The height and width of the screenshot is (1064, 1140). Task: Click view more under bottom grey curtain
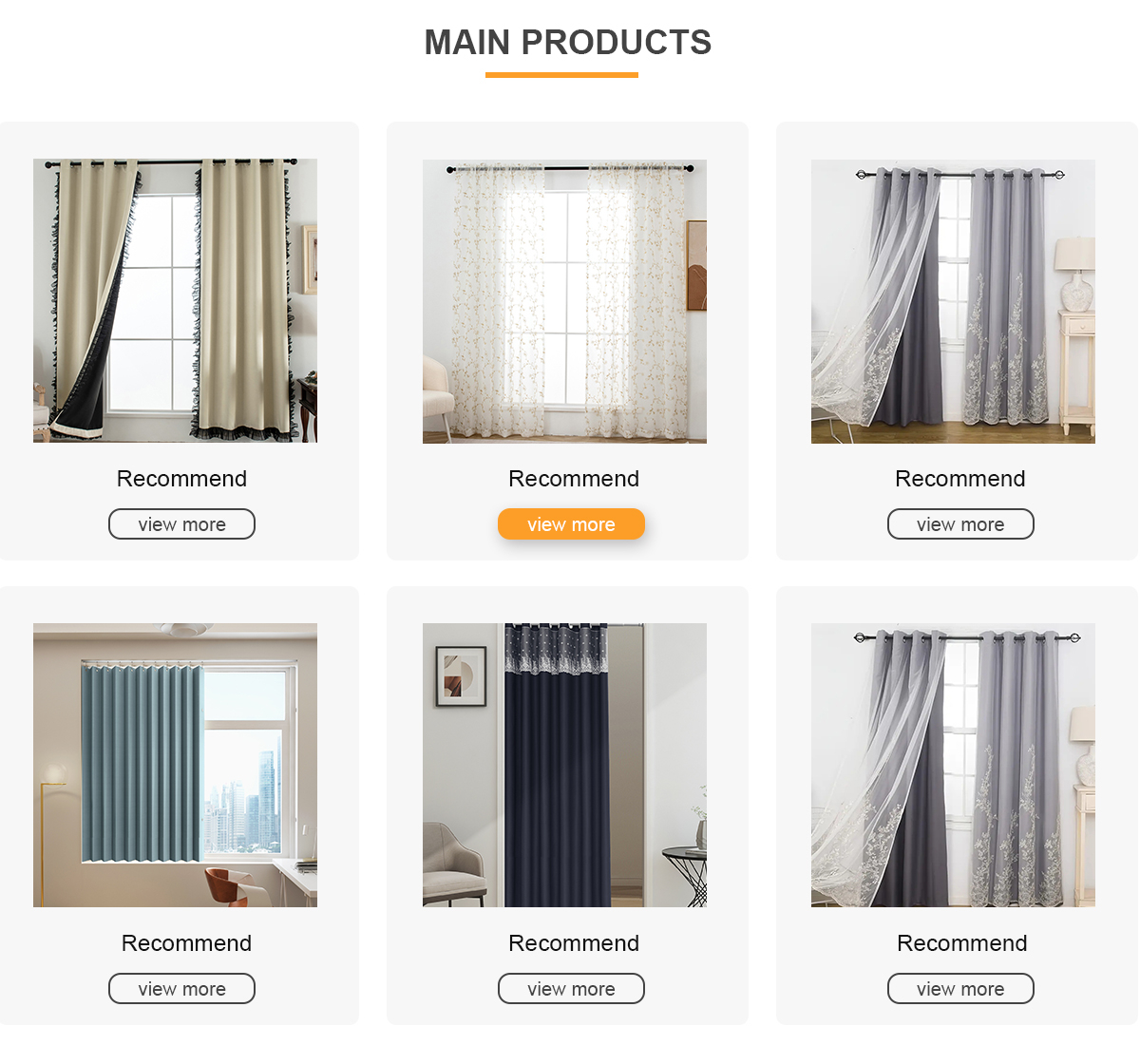click(x=960, y=989)
